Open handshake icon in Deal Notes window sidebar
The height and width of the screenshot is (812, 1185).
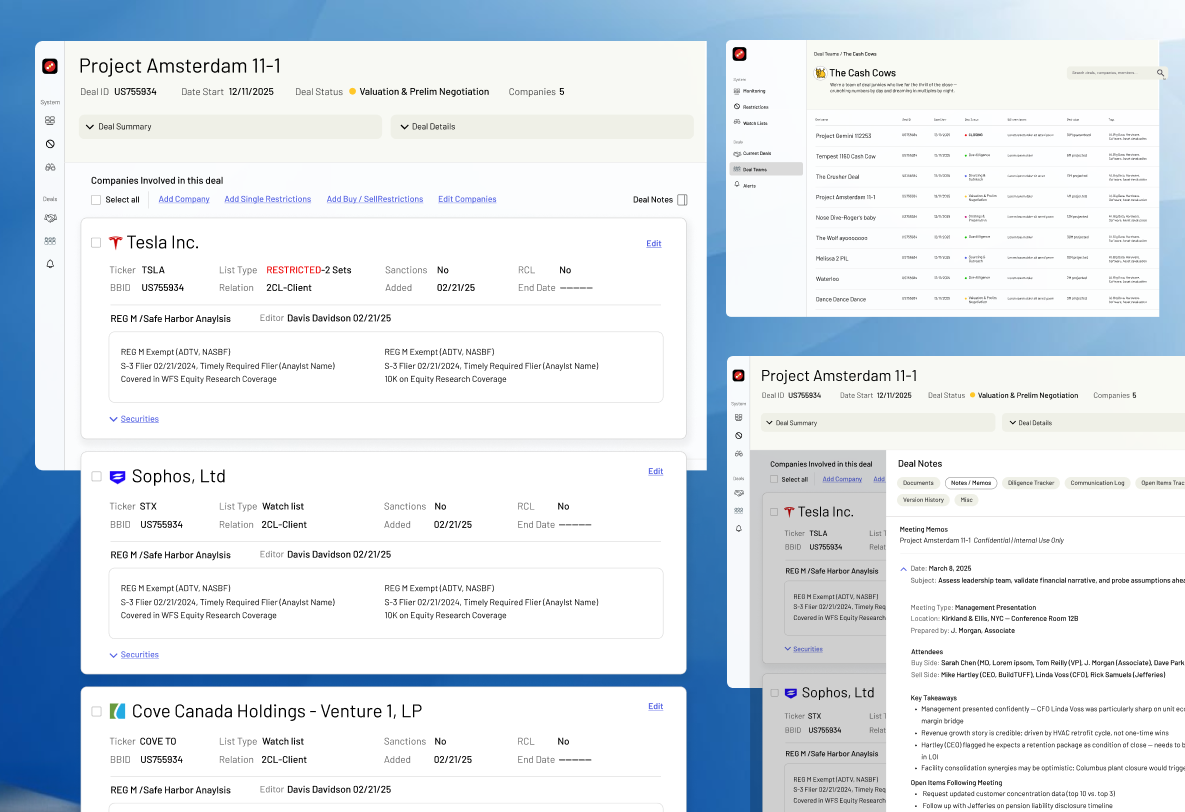[x=738, y=493]
